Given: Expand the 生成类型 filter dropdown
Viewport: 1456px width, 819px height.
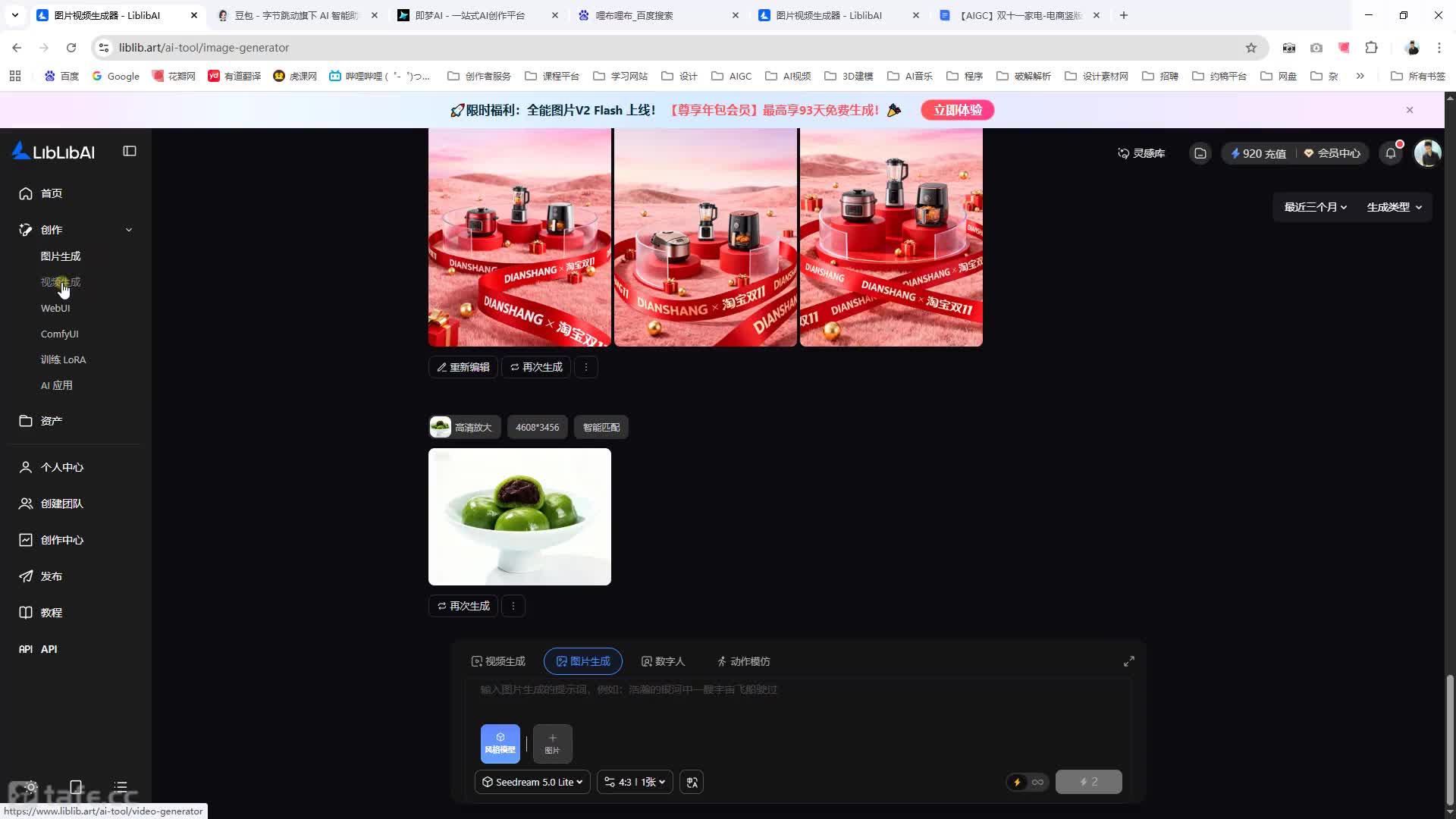Looking at the screenshot, I should coord(1395,207).
